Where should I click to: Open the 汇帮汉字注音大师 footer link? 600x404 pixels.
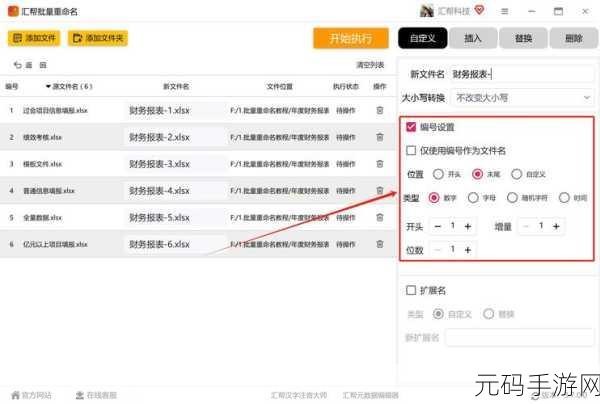(x=299, y=395)
